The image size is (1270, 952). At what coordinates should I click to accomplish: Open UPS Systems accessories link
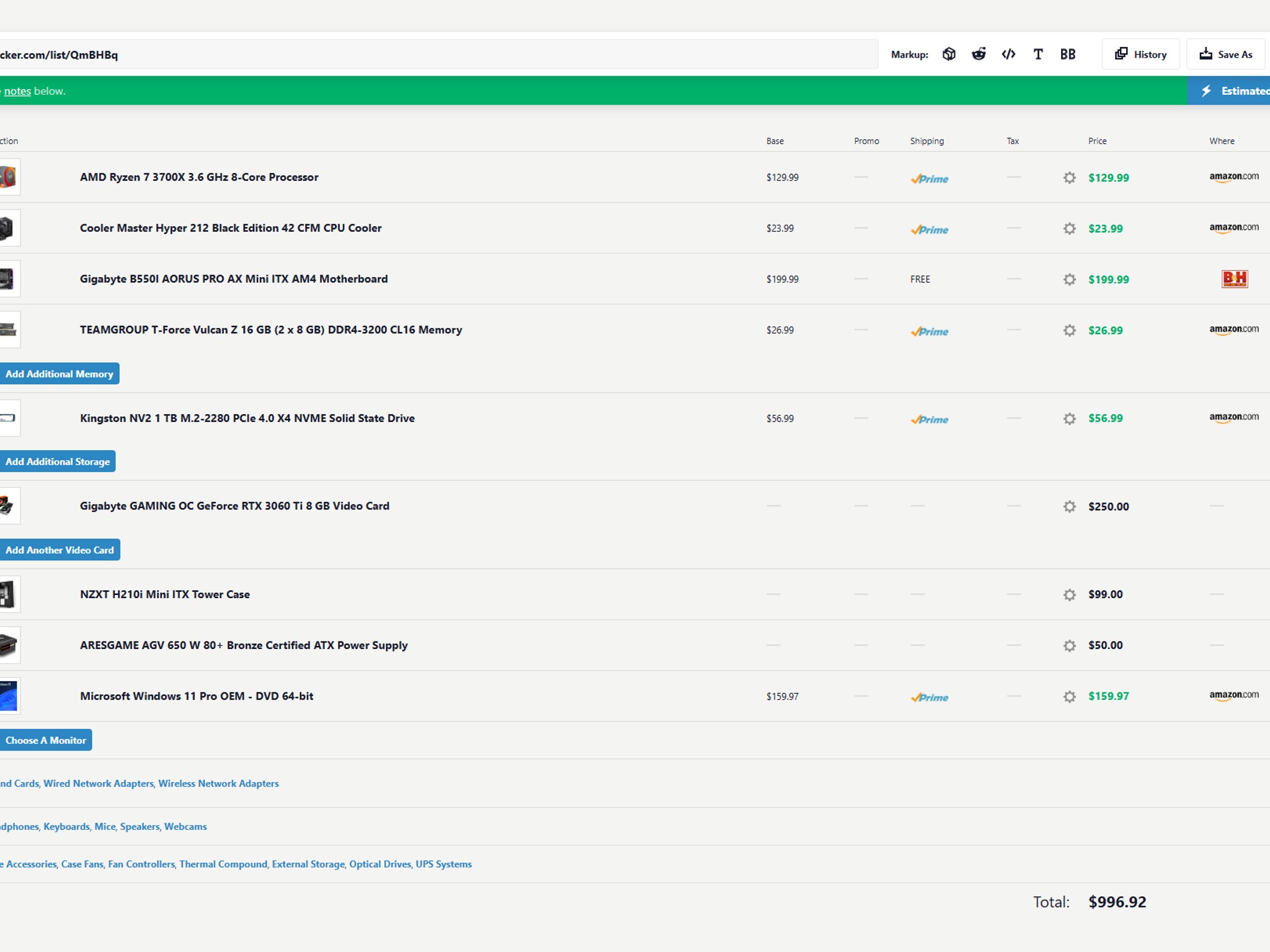coord(443,864)
